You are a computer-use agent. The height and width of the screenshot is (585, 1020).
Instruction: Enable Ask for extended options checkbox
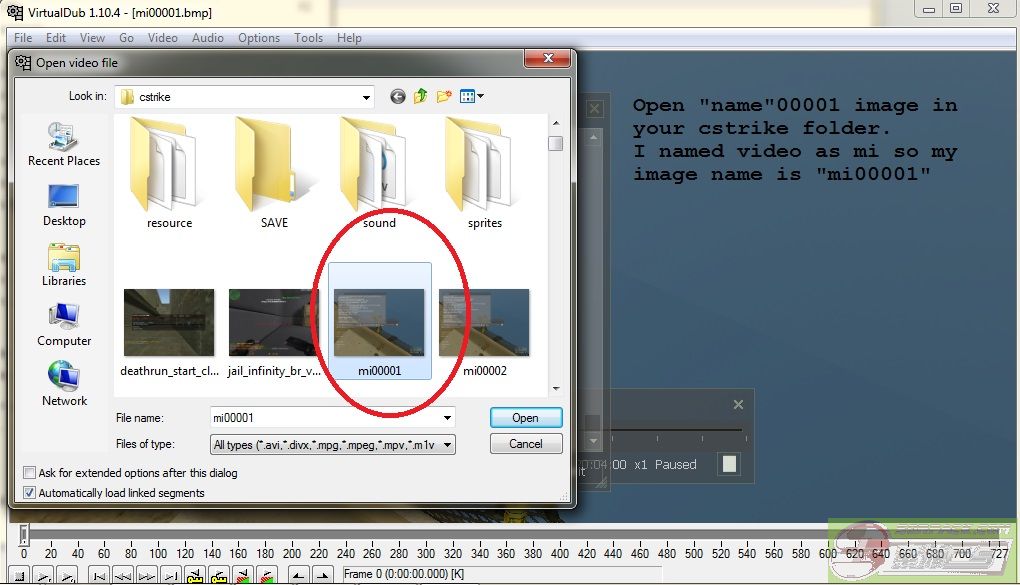click(x=29, y=473)
